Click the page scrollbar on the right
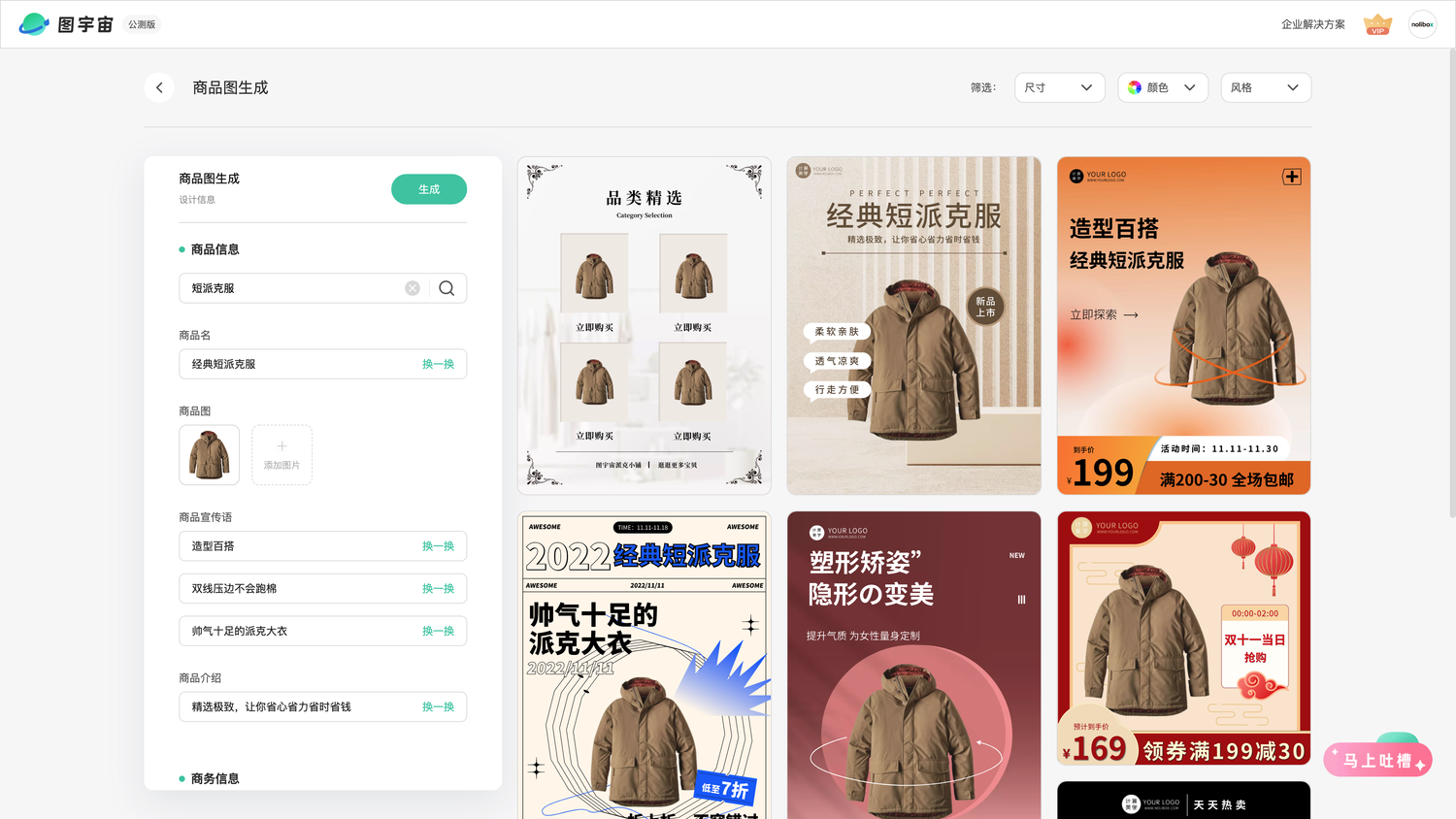This screenshot has height=819, width=1456. [x=1451, y=281]
